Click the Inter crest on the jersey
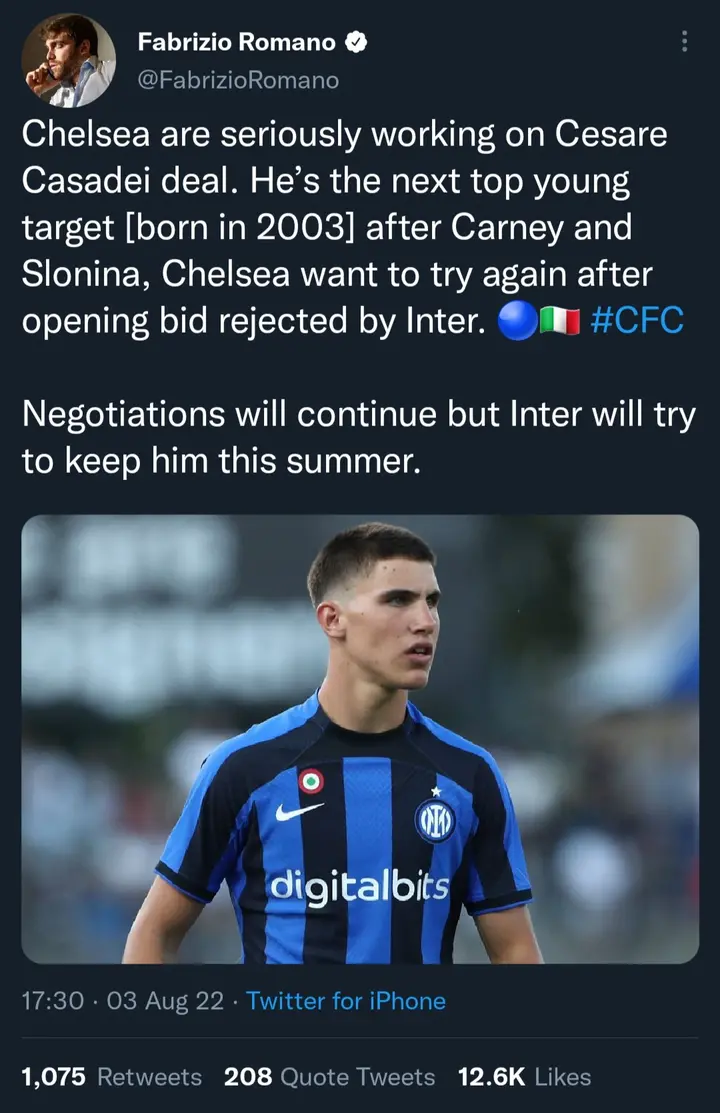Image resolution: width=720 pixels, height=1113 pixels. (435, 821)
